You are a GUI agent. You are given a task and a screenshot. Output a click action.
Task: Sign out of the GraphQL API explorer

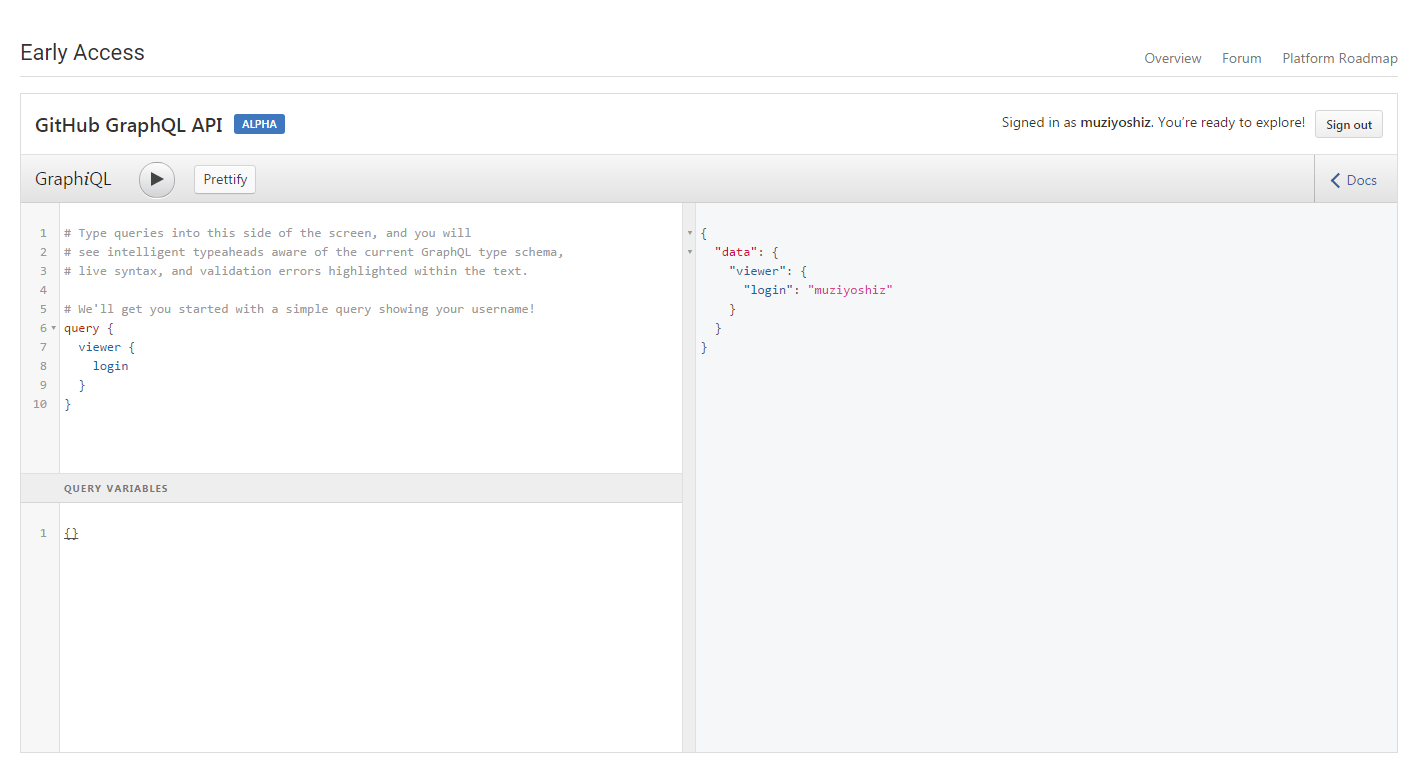1348,124
